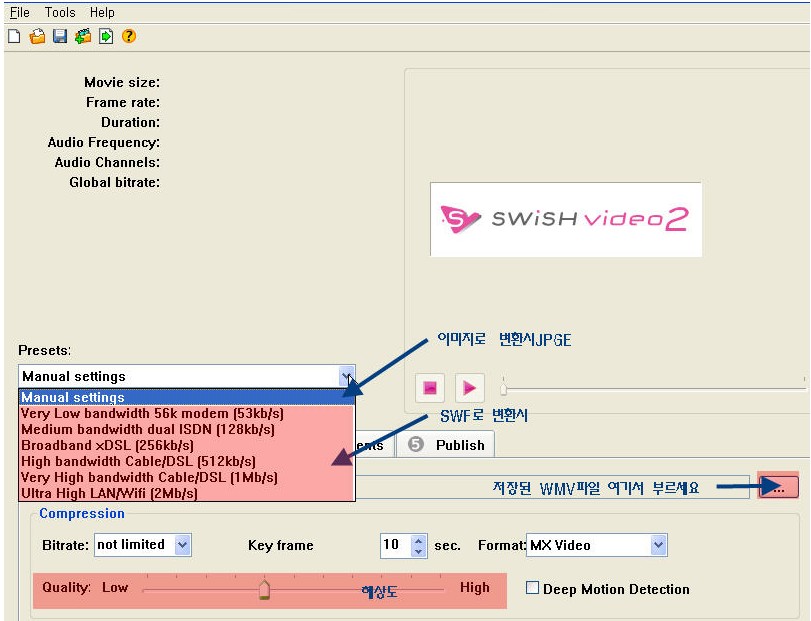Enable Deep Motion Detection checkbox
This screenshot has width=811, height=621.
tap(532, 588)
